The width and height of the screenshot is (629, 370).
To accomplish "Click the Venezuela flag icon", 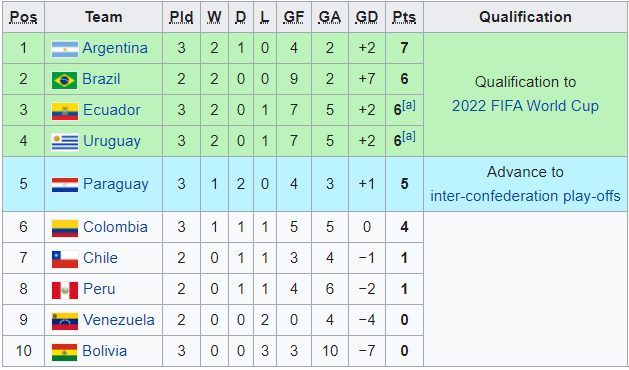I will [x=65, y=321].
